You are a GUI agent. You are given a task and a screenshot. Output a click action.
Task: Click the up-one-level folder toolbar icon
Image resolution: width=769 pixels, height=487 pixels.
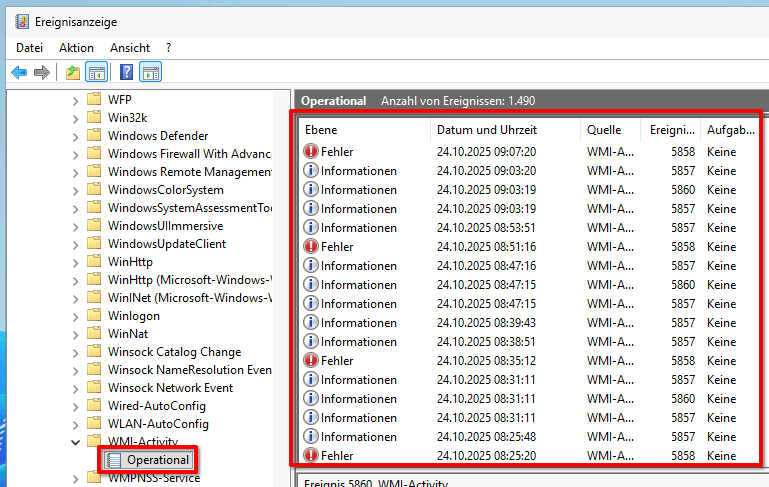click(73, 72)
